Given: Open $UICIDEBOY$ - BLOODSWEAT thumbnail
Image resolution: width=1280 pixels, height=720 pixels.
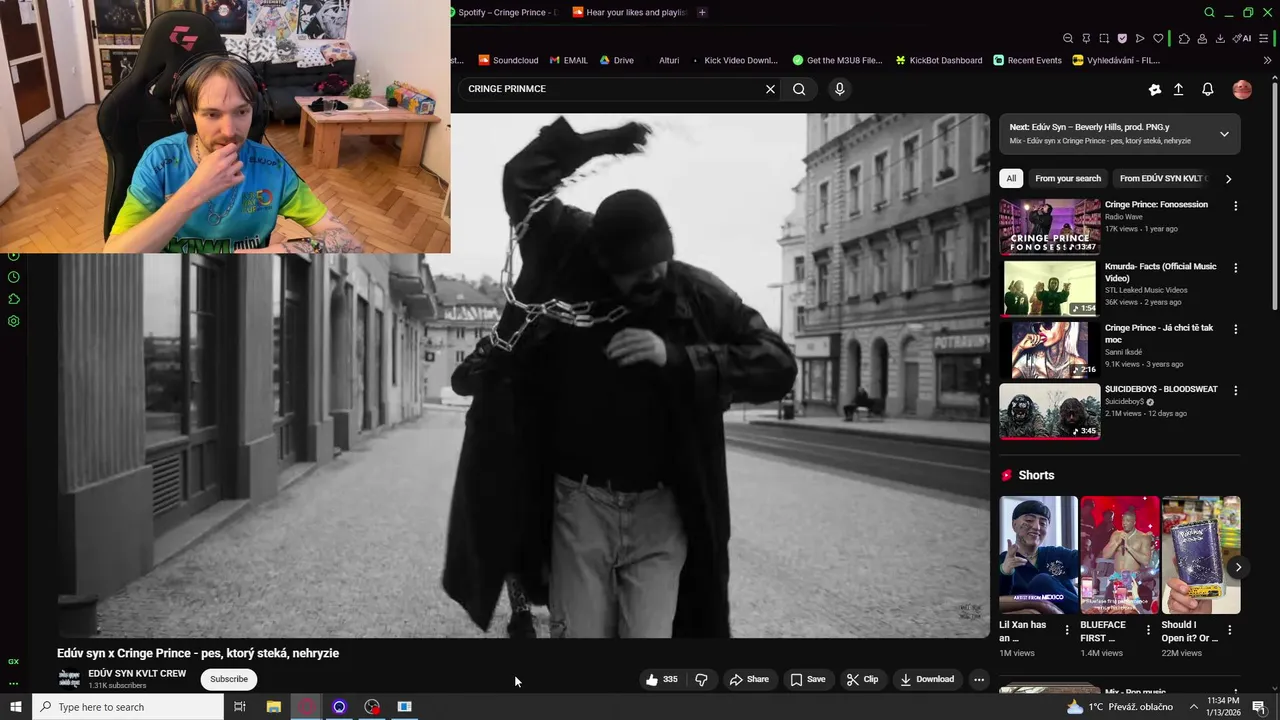Looking at the screenshot, I should (x=1050, y=411).
